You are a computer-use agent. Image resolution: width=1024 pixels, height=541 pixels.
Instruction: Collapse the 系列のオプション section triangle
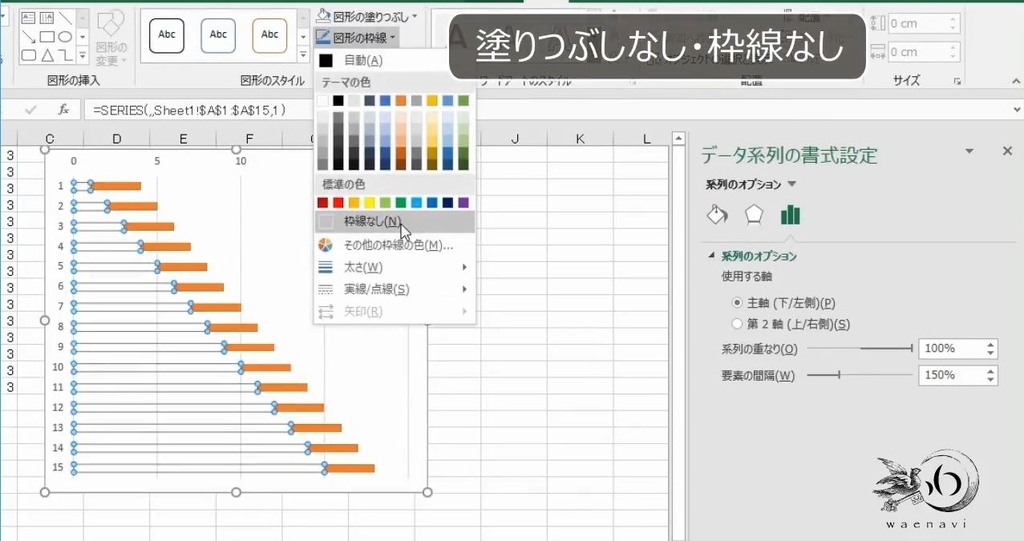click(x=711, y=255)
